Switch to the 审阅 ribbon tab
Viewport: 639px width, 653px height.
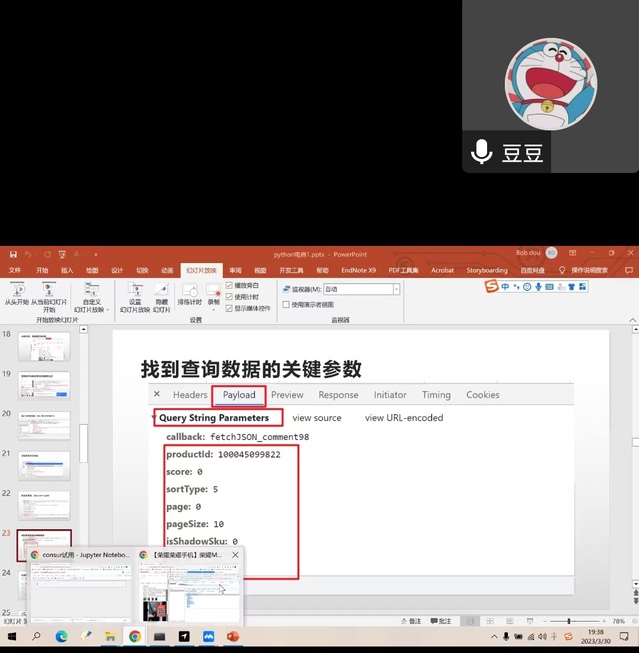pos(235,270)
